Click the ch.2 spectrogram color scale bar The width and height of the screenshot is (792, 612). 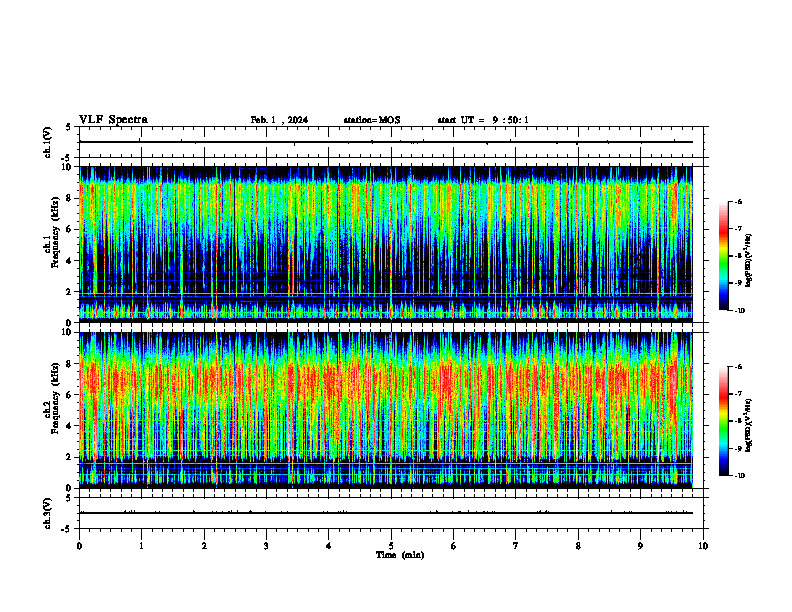click(724, 421)
